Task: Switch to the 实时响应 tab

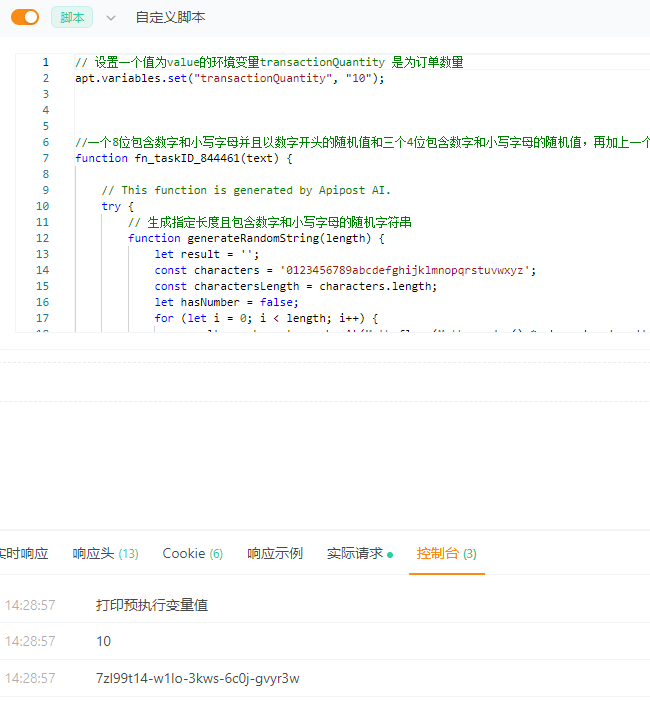Action: 24,554
